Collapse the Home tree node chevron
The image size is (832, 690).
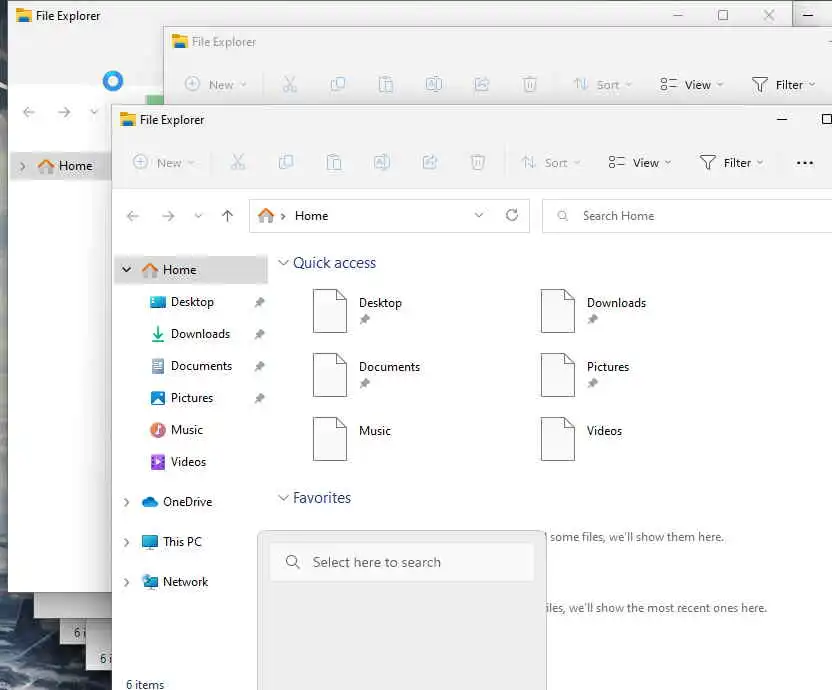click(126, 270)
